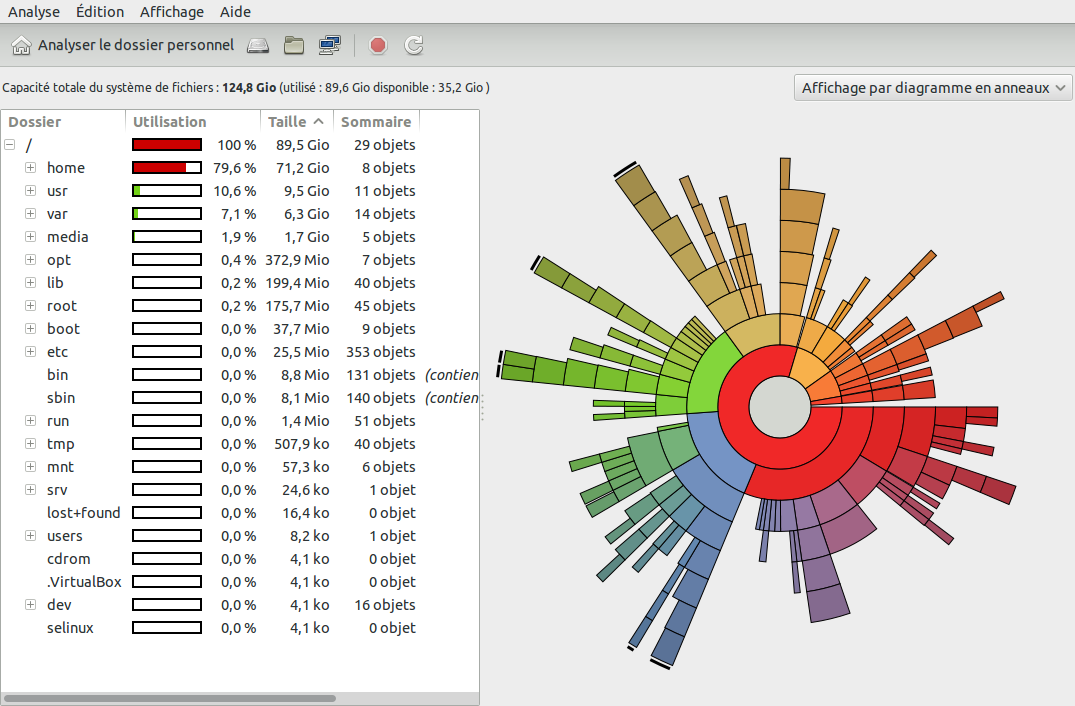Open the Édition menu
1075x706 pixels.
coord(100,12)
